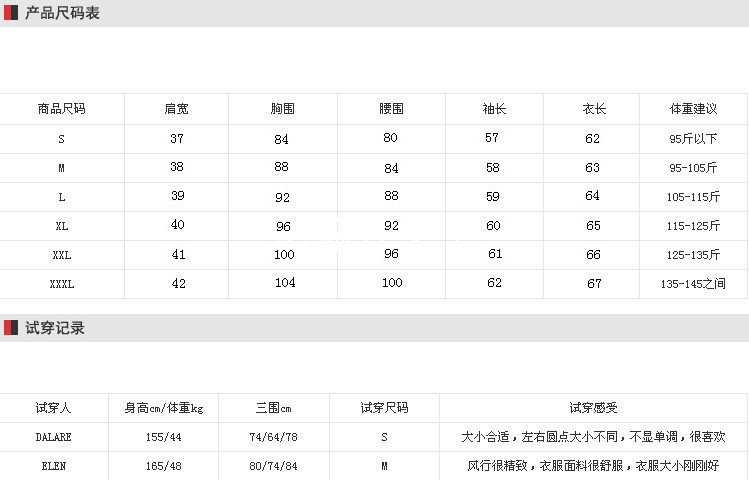This screenshot has height=480, width=749.
Task: Select the ELEN tester name
Action: point(53,466)
